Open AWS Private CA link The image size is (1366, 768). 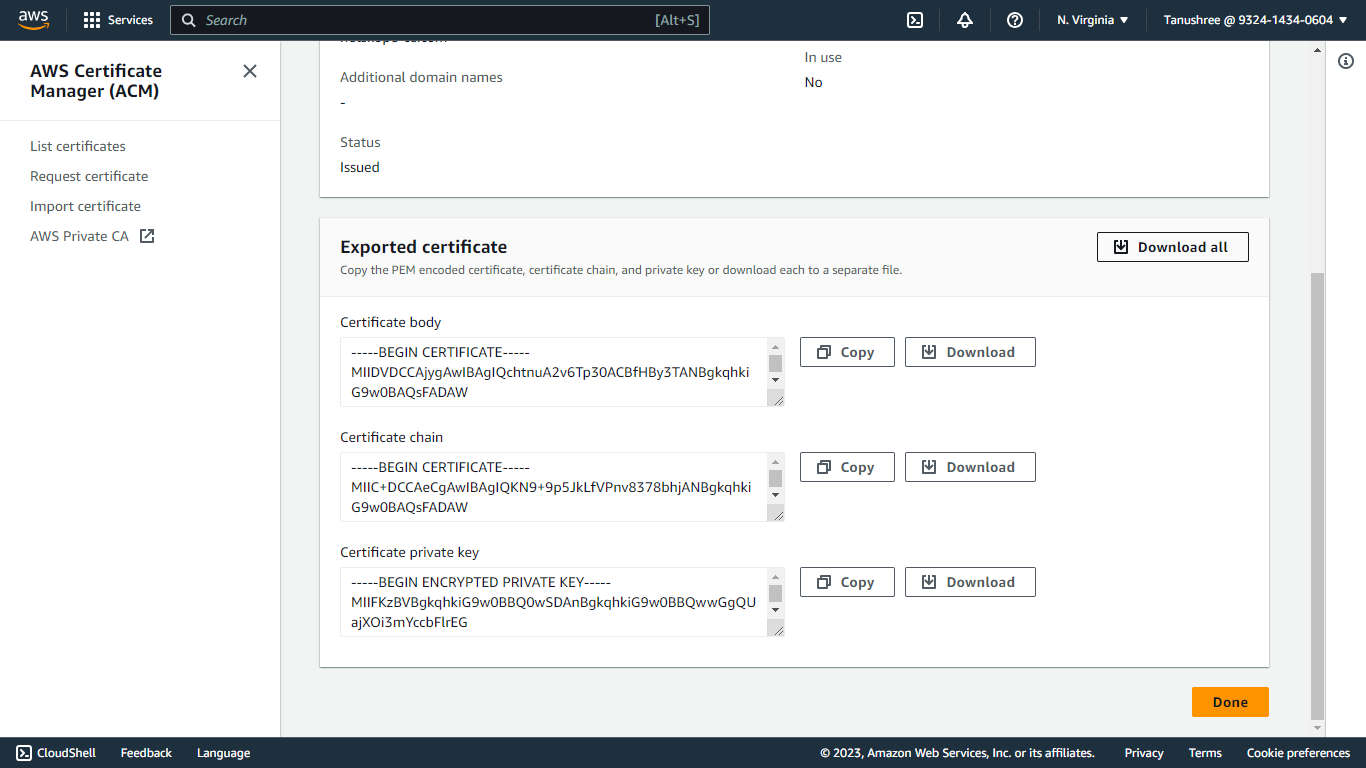pyautogui.click(x=80, y=236)
